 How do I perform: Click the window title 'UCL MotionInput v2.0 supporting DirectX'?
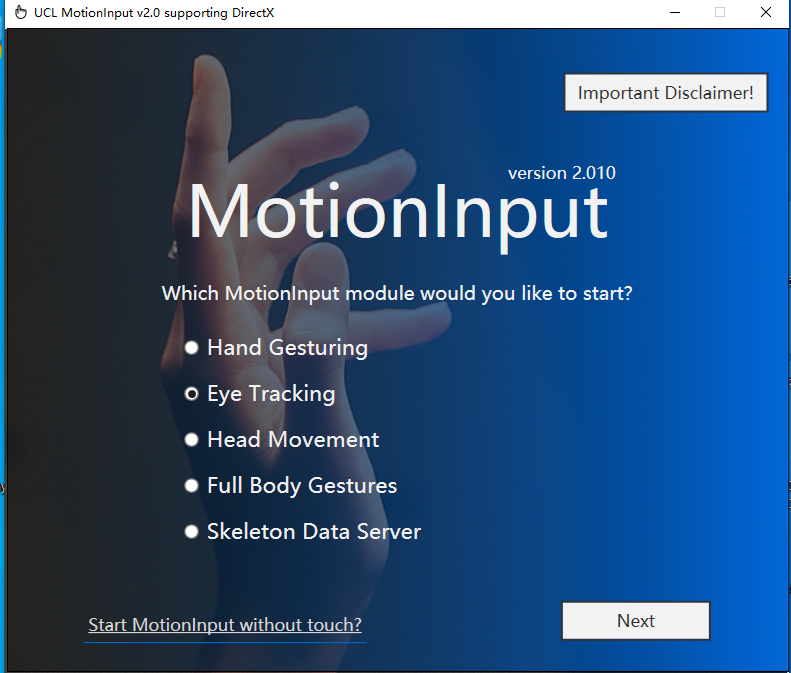click(x=154, y=13)
